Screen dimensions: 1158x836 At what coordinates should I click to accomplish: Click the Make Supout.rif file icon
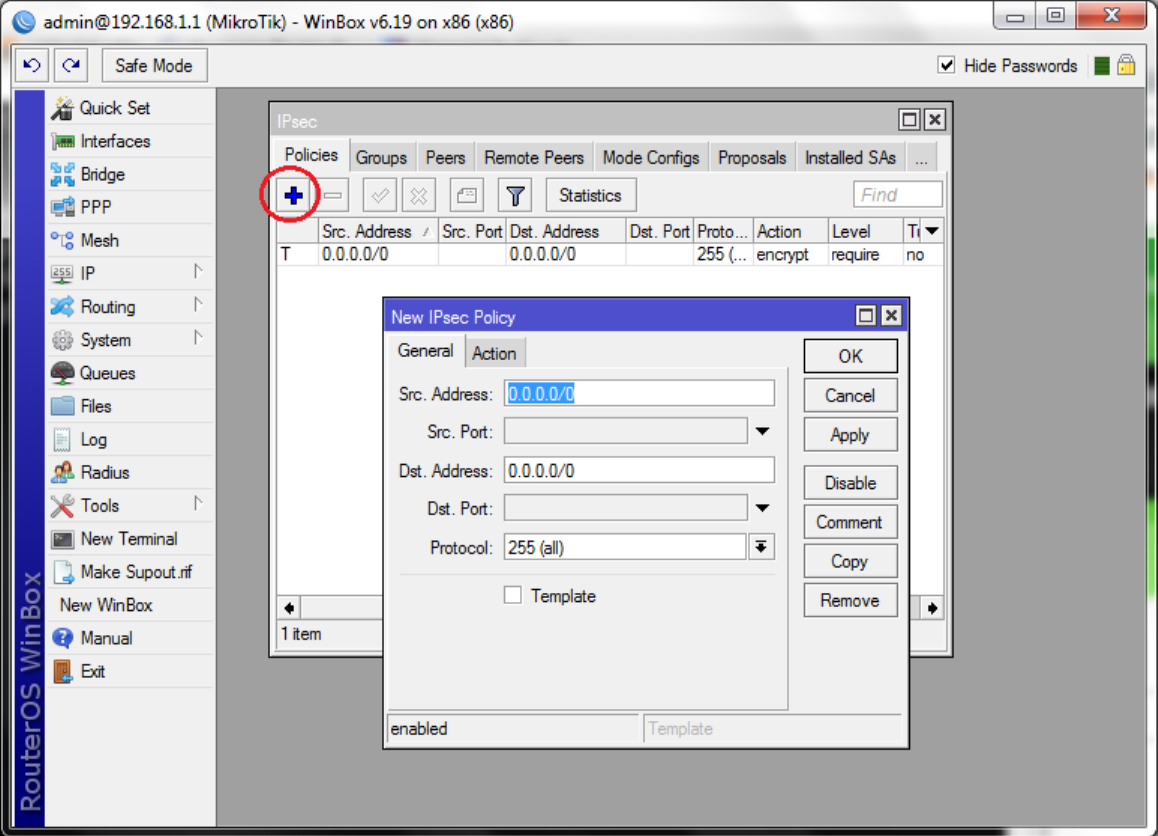point(63,572)
